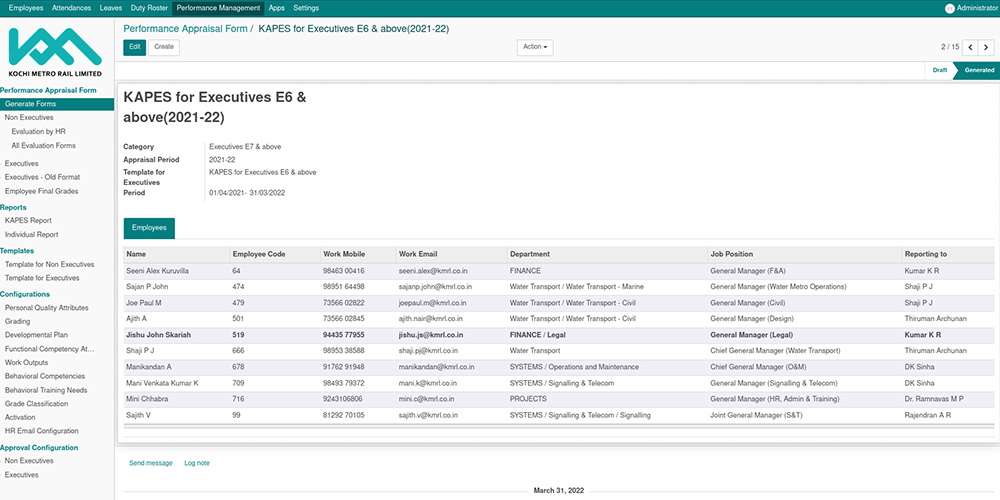Open Template for Executives sidebar item
1000x500 pixels.
point(42,277)
